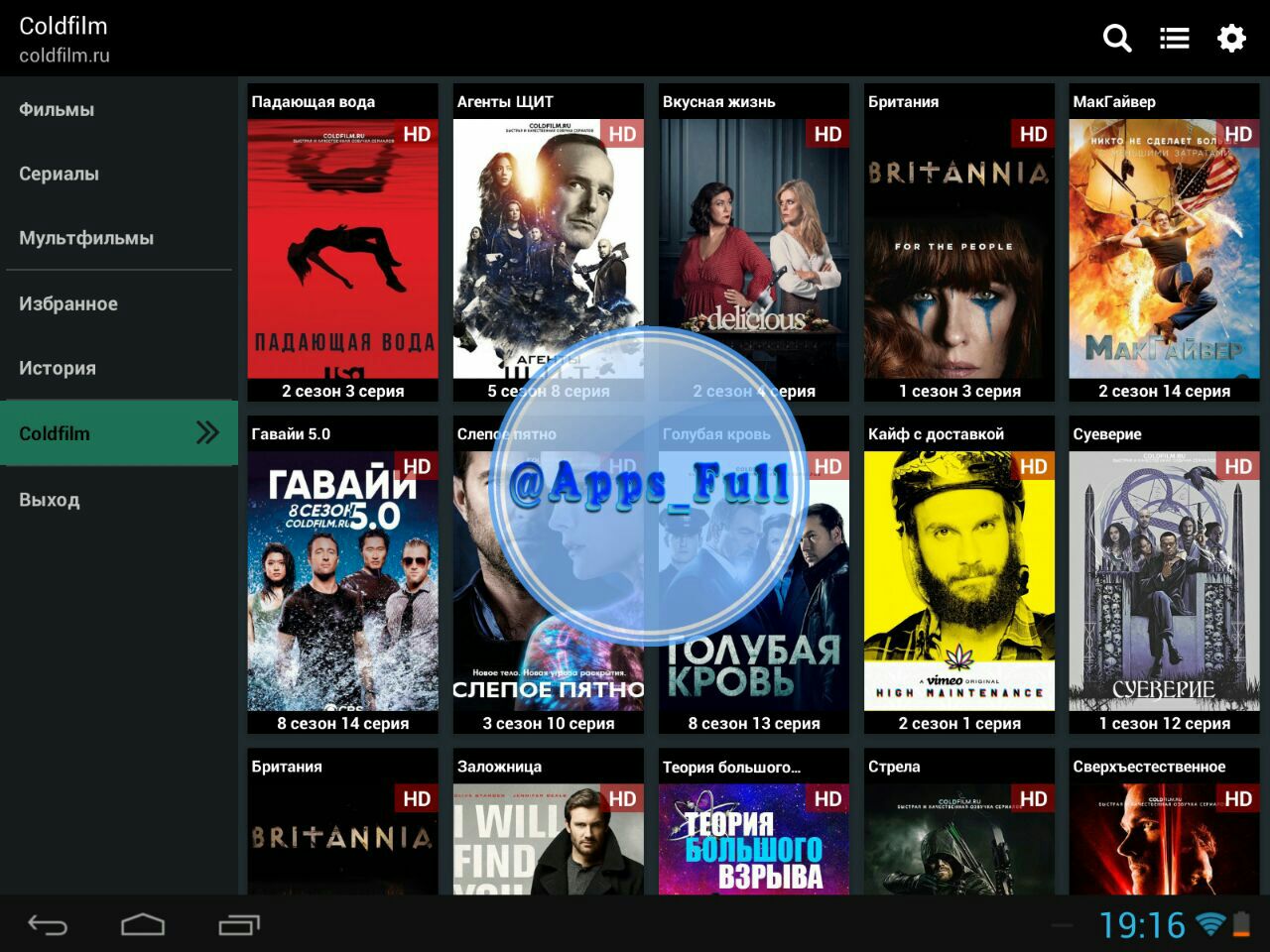Image resolution: width=1270 pixels, height=952 pixels.
Task: Tap the Android back navigation icon
Action: (x=48, y=925)
